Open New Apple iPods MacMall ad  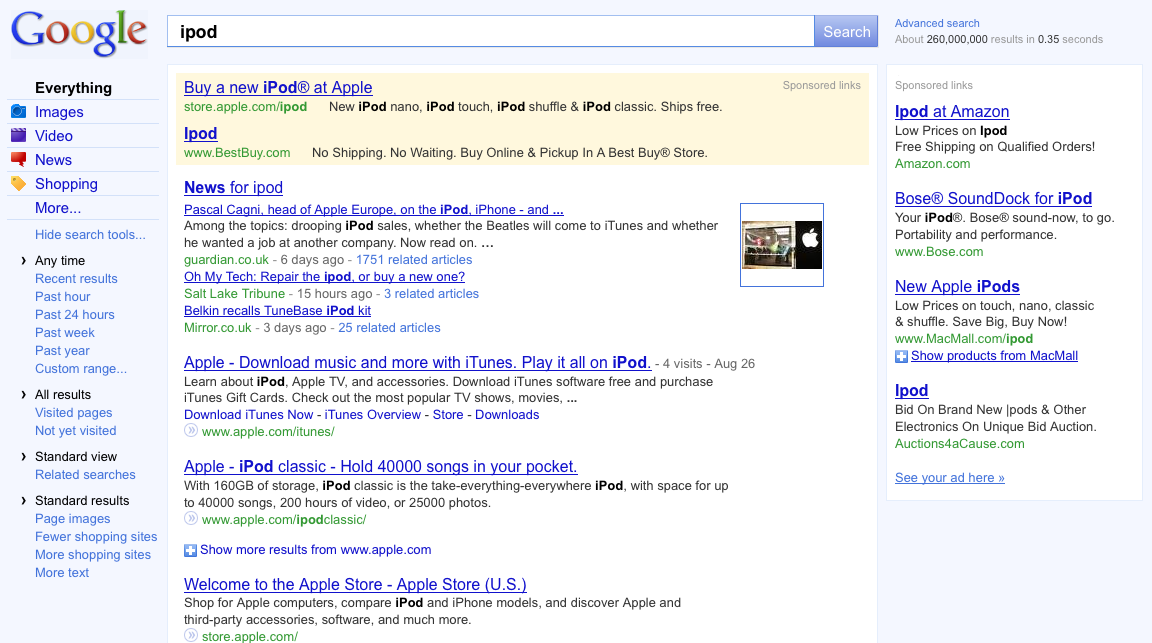coord(957,287)
